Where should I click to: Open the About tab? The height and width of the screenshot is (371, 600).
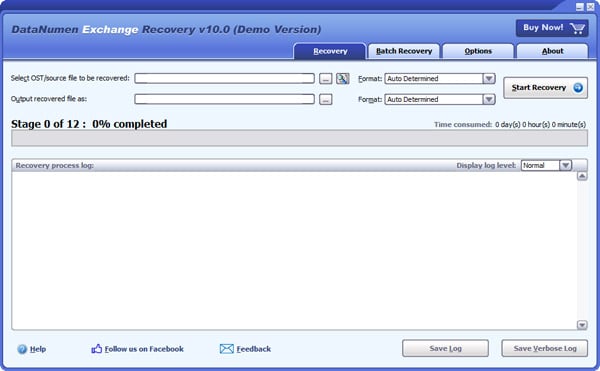552,51
